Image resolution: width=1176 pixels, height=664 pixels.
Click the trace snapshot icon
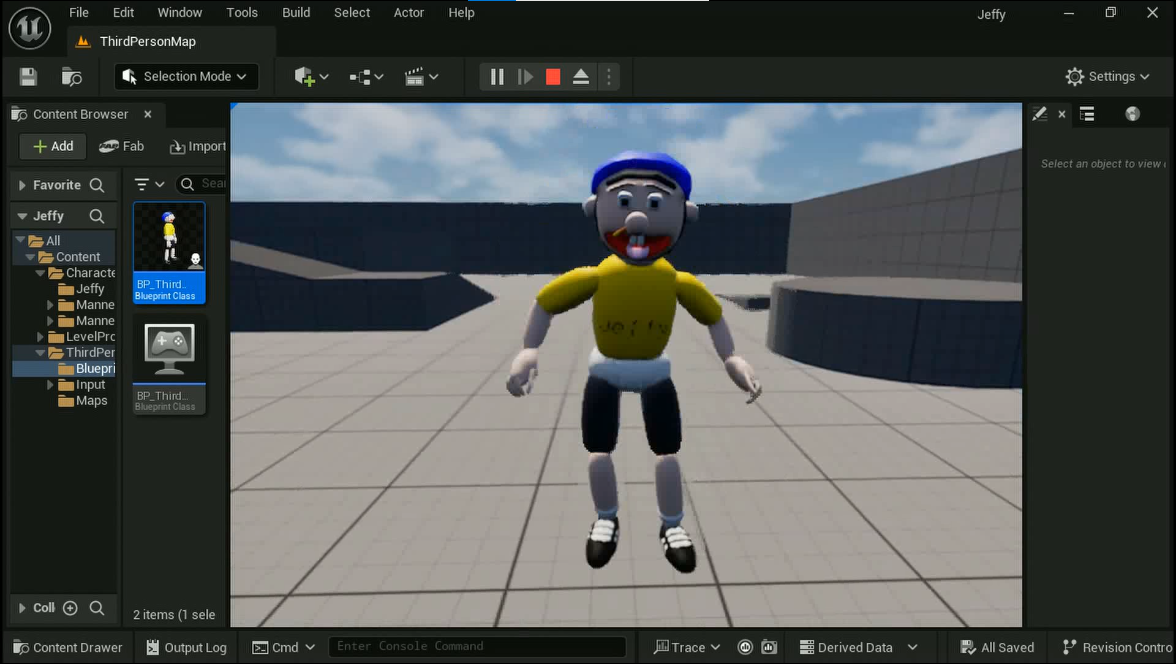769,647
